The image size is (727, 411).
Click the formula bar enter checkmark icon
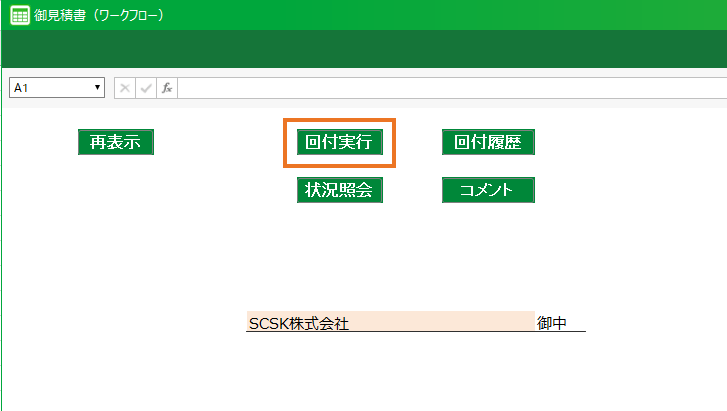click(x=146, y=88)
